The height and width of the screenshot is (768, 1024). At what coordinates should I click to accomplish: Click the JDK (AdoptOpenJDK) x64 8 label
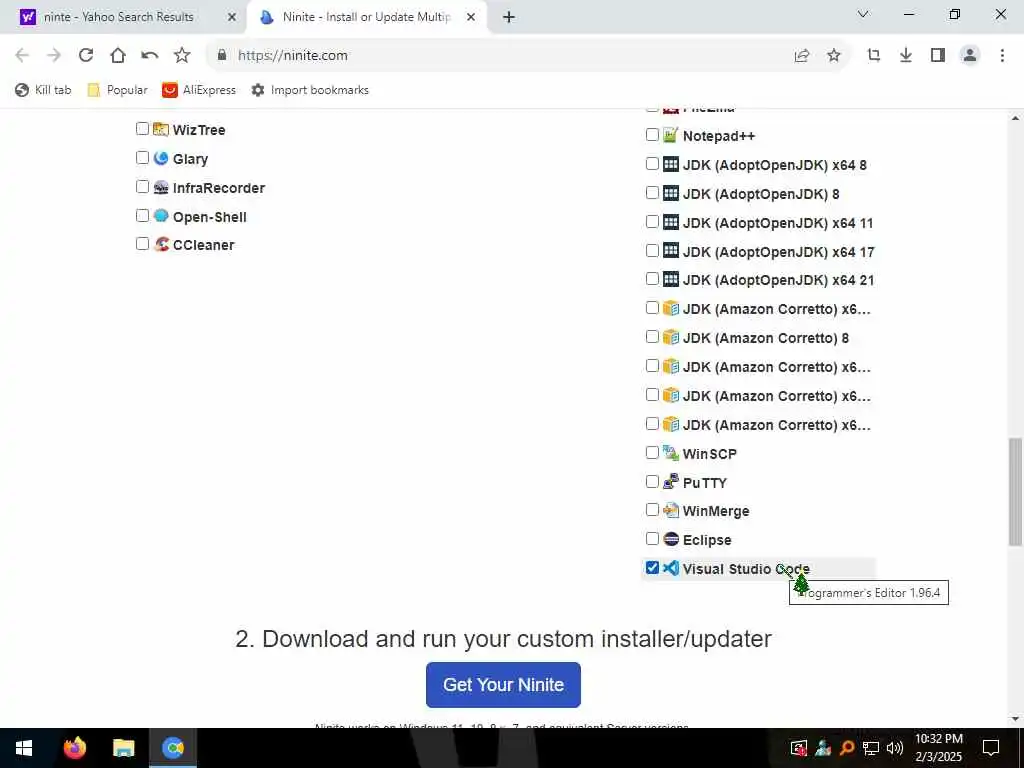(775, 165)
